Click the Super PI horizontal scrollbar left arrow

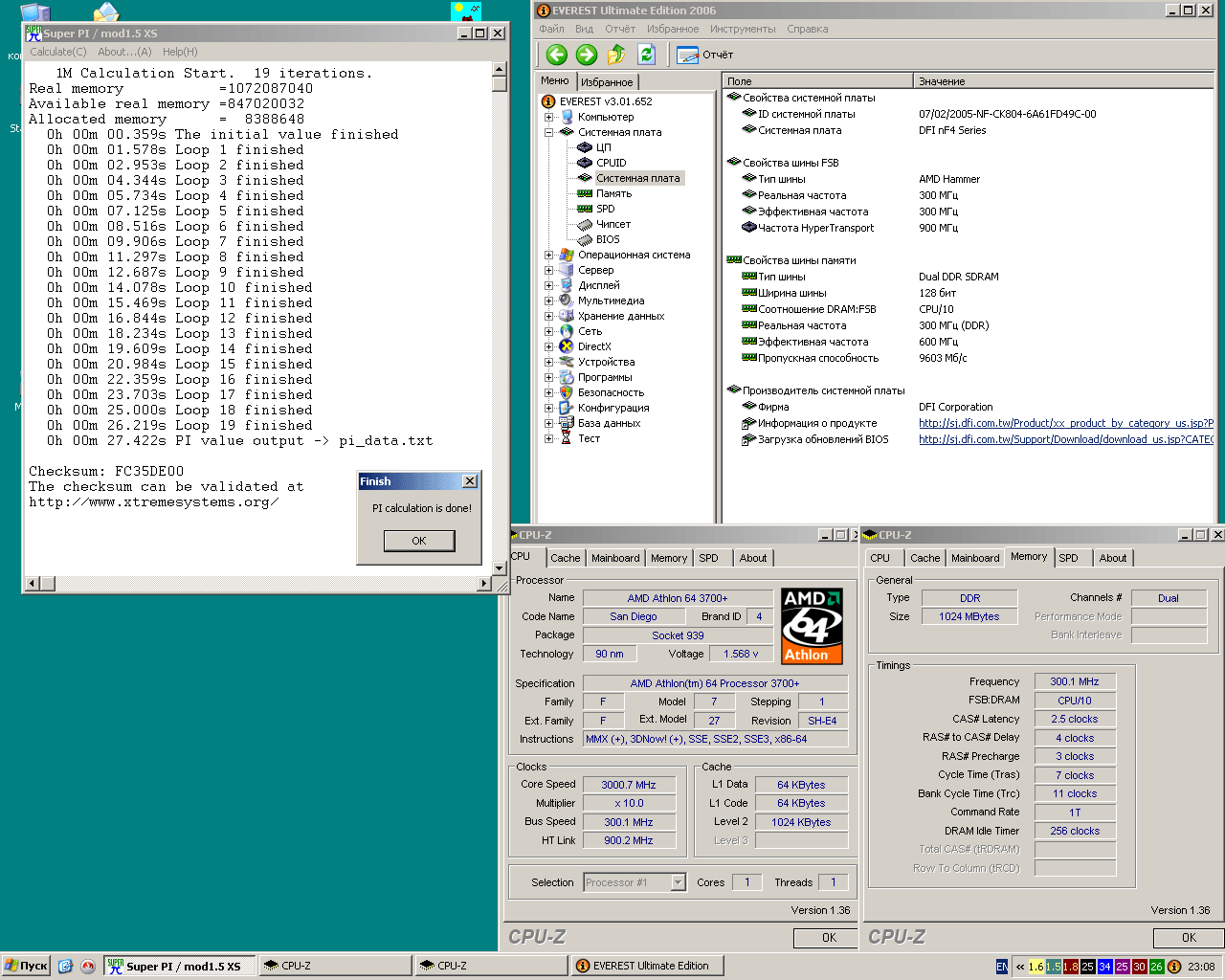(32, 583)
